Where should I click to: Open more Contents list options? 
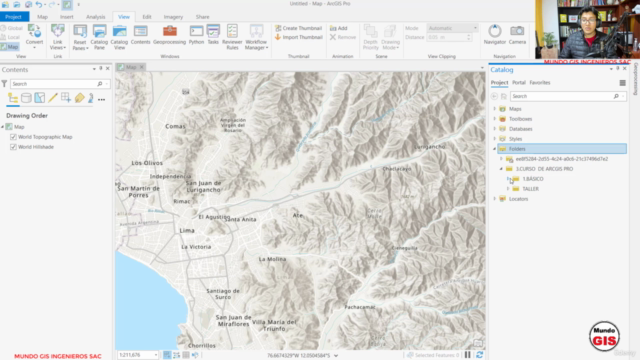click(x=102, y=99)
